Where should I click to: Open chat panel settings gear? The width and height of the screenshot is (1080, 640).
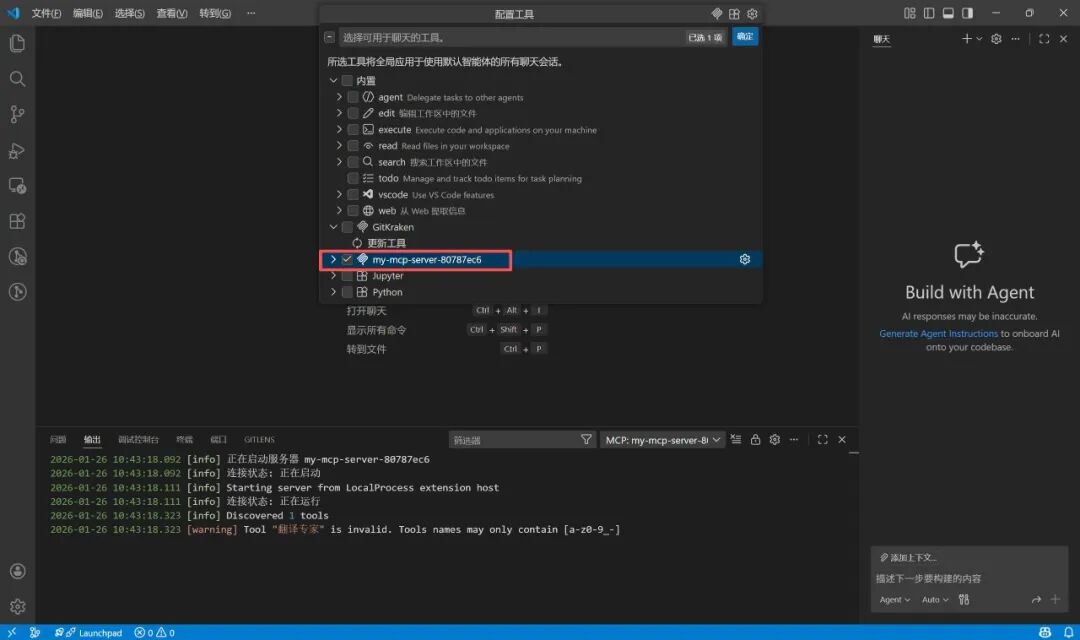pyautogui.click(x=996, y=39)
